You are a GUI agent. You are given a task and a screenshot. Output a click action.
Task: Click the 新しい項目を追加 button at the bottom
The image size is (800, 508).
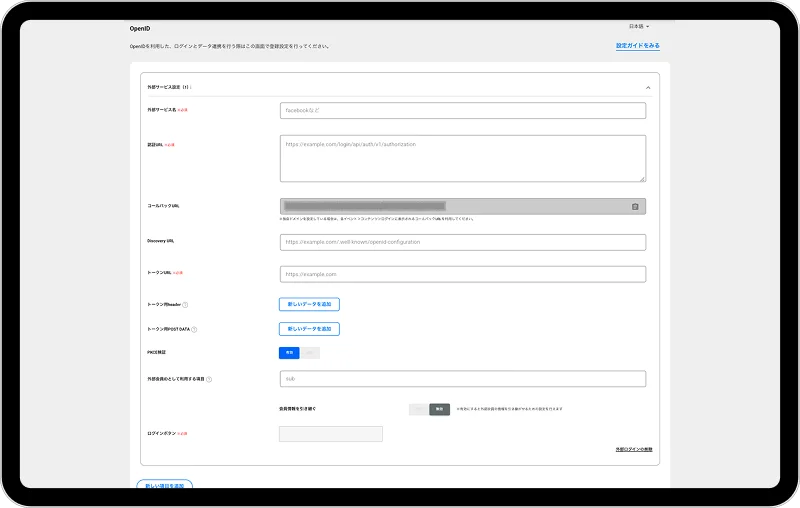pos(164,485)
